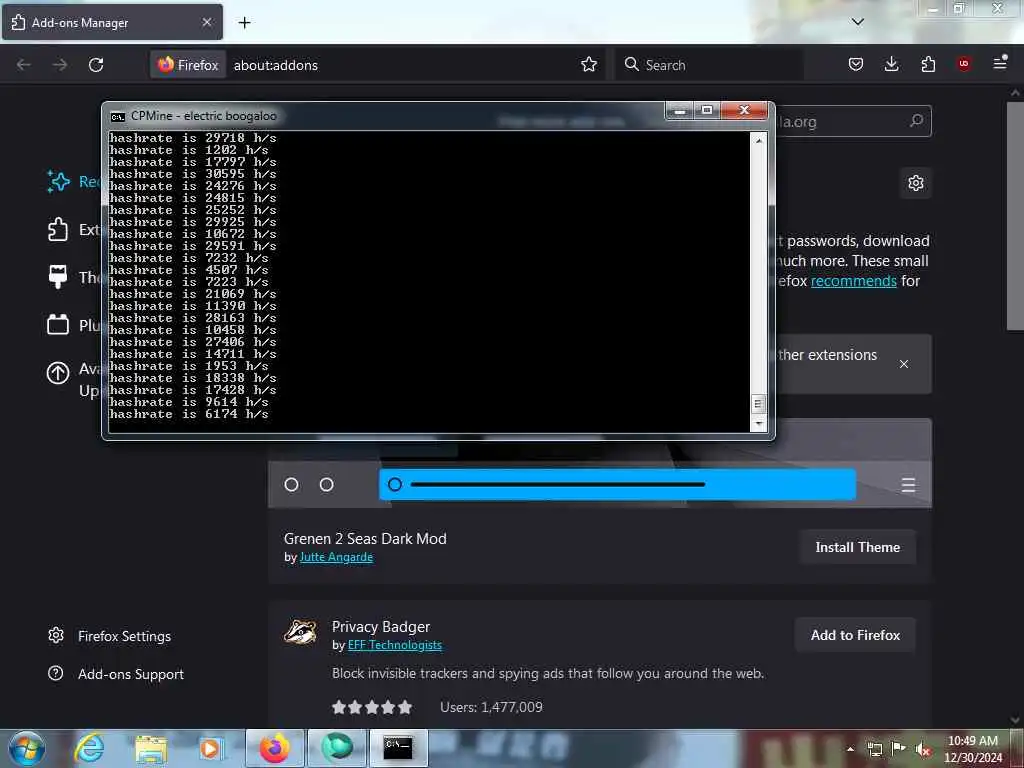
Task: Open the Extensions puzzle-piece toolbar icon
Action: coord(928,64)
